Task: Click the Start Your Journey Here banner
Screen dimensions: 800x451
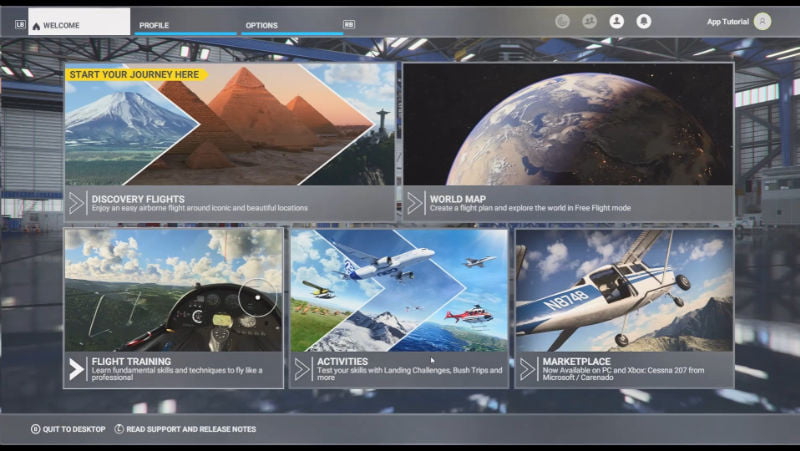Action: coord(135,74)
